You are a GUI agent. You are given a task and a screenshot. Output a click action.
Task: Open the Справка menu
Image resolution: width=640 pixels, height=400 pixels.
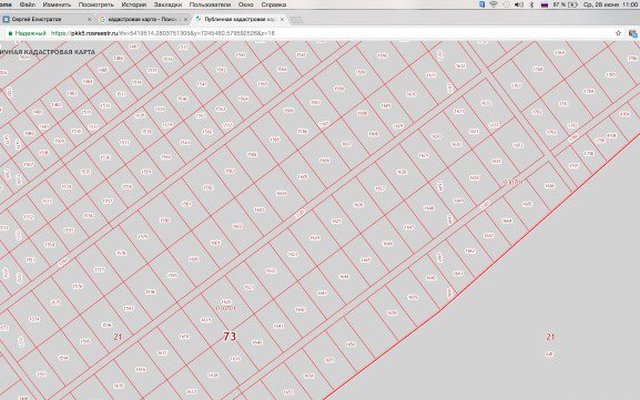[273, 5]
